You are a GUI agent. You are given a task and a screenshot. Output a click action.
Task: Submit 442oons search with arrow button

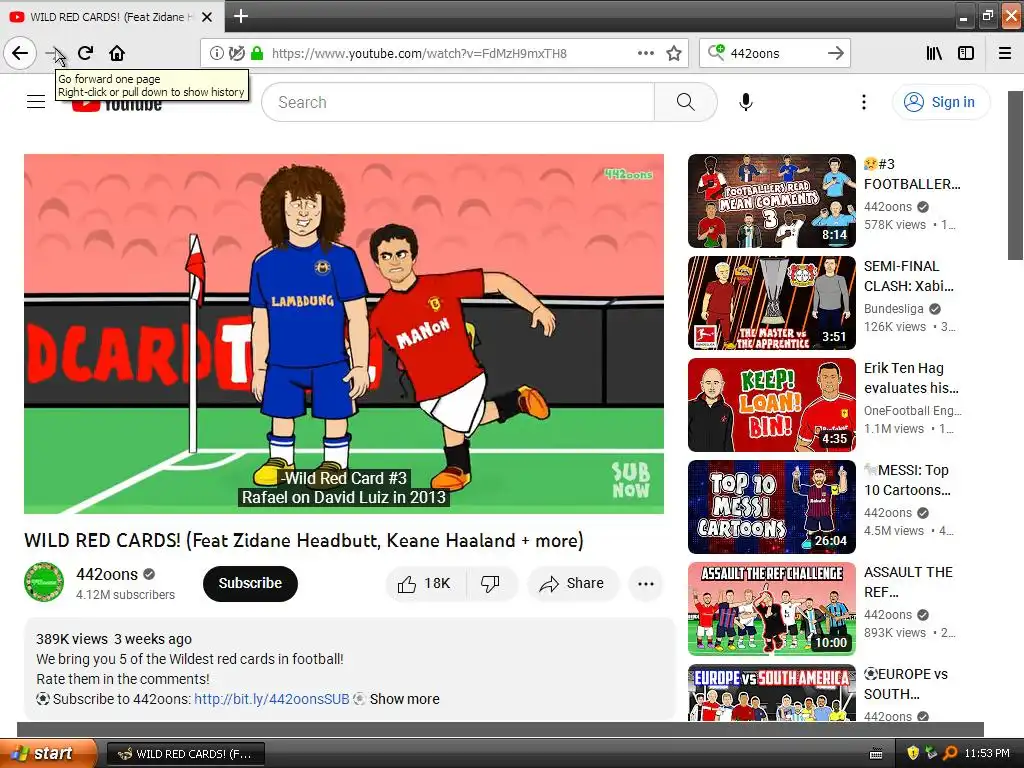coord(836,53)
